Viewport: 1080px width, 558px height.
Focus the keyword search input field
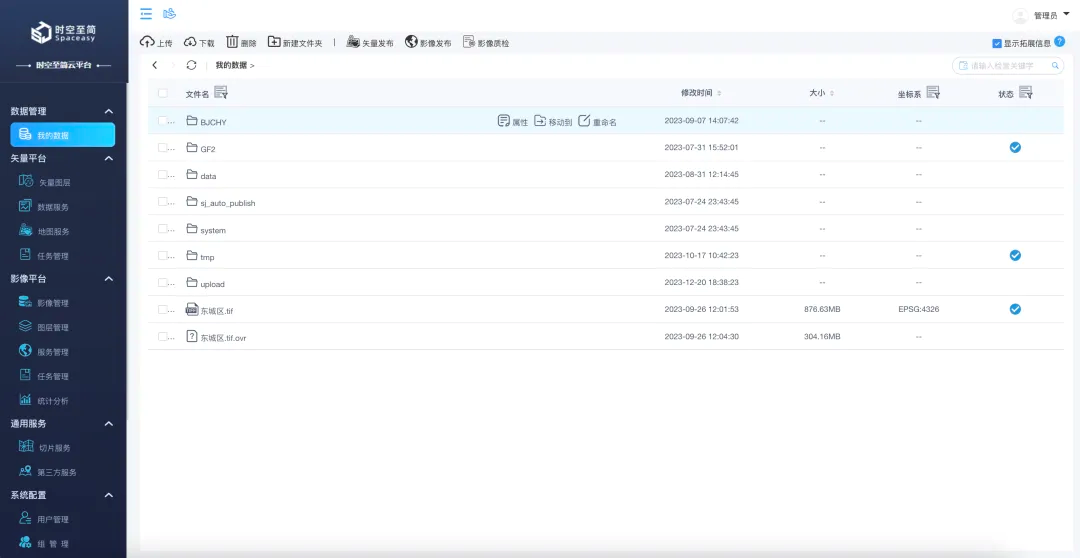tap(1008, 65)
